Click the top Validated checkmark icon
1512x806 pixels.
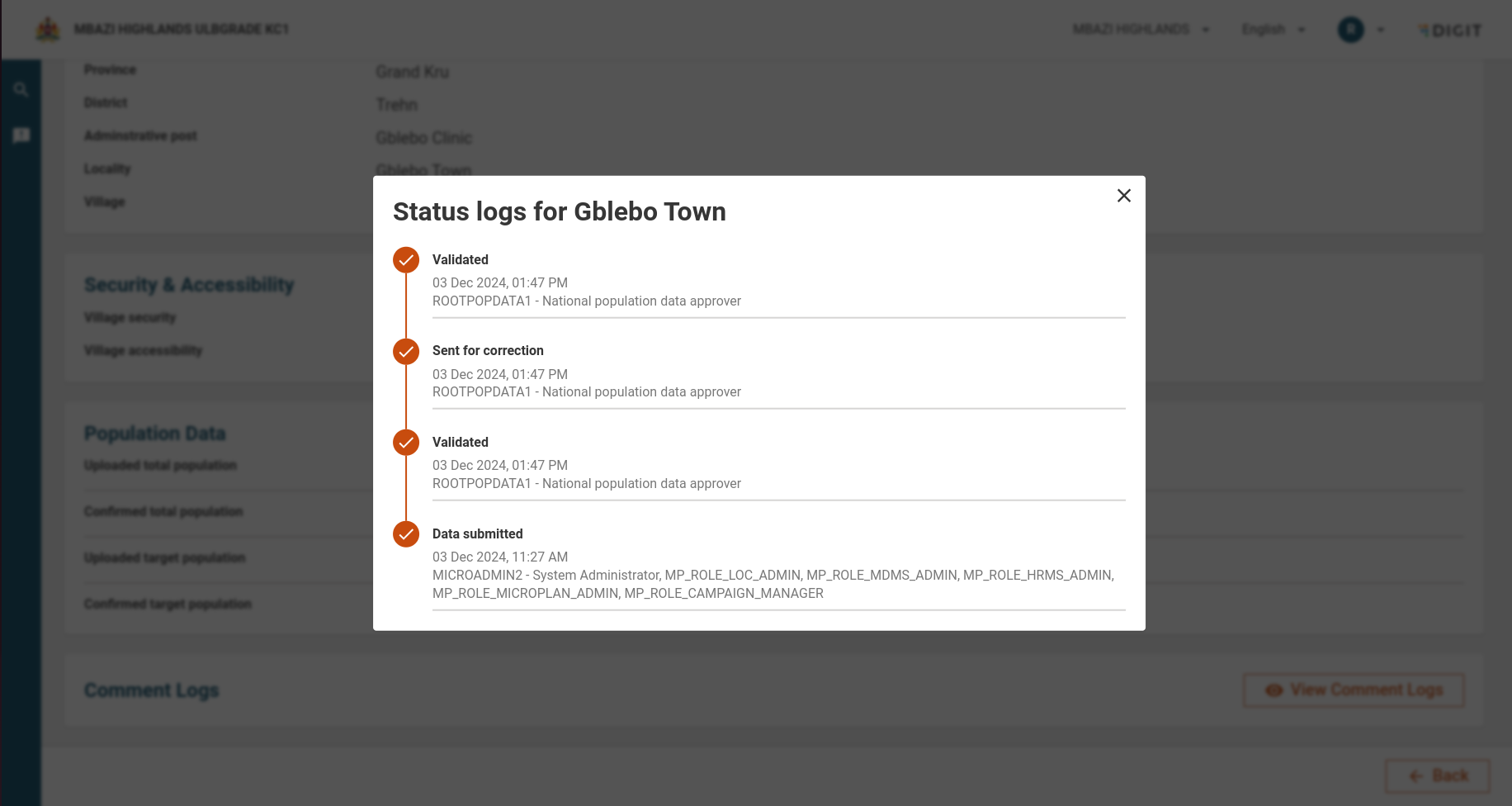[x=406, y=260]
